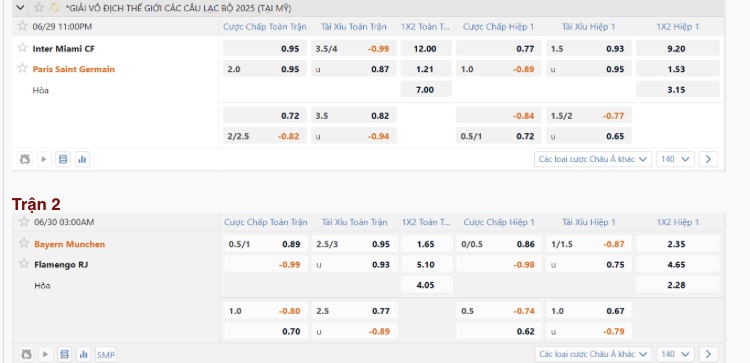
Task: Open statistics chart icon for Inter Miami match
Action: coord(82,159)
